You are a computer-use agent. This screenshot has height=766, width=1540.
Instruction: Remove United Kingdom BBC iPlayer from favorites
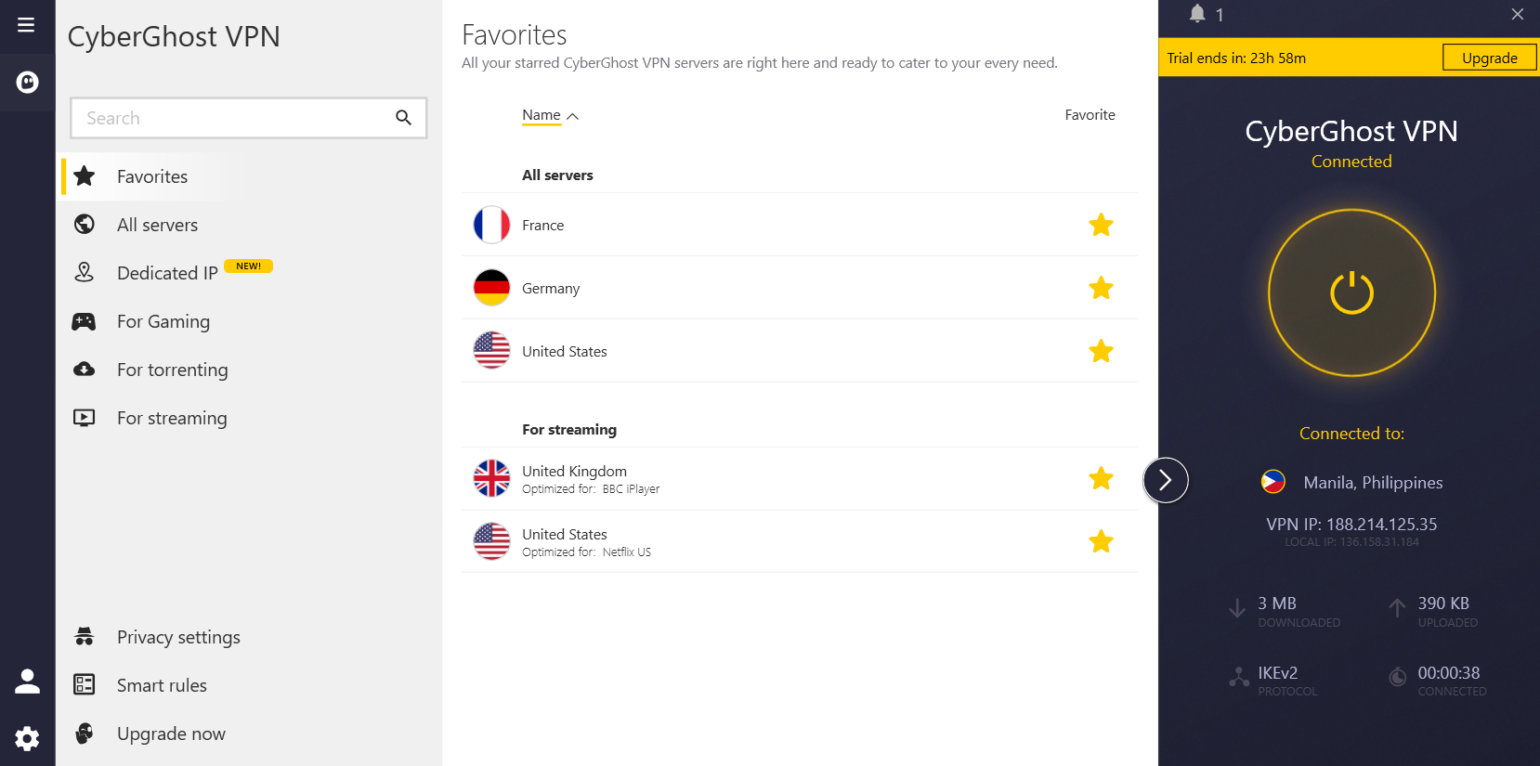1101,479
